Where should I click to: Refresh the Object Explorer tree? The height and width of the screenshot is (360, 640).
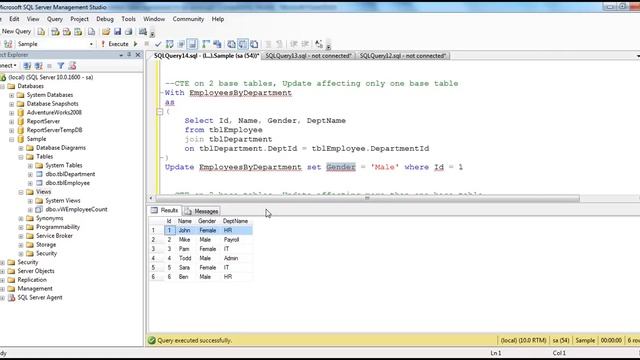(72, 66)
